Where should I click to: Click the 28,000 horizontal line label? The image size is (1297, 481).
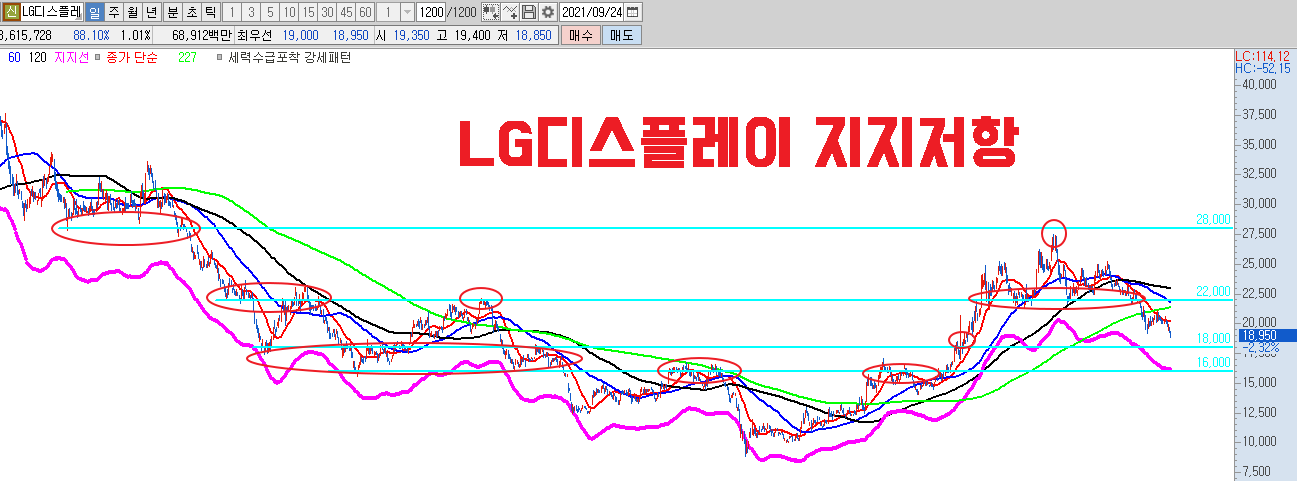click(1214, 219)
